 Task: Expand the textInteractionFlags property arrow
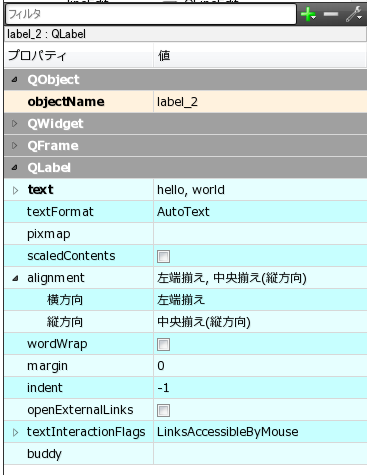(15, 432)
